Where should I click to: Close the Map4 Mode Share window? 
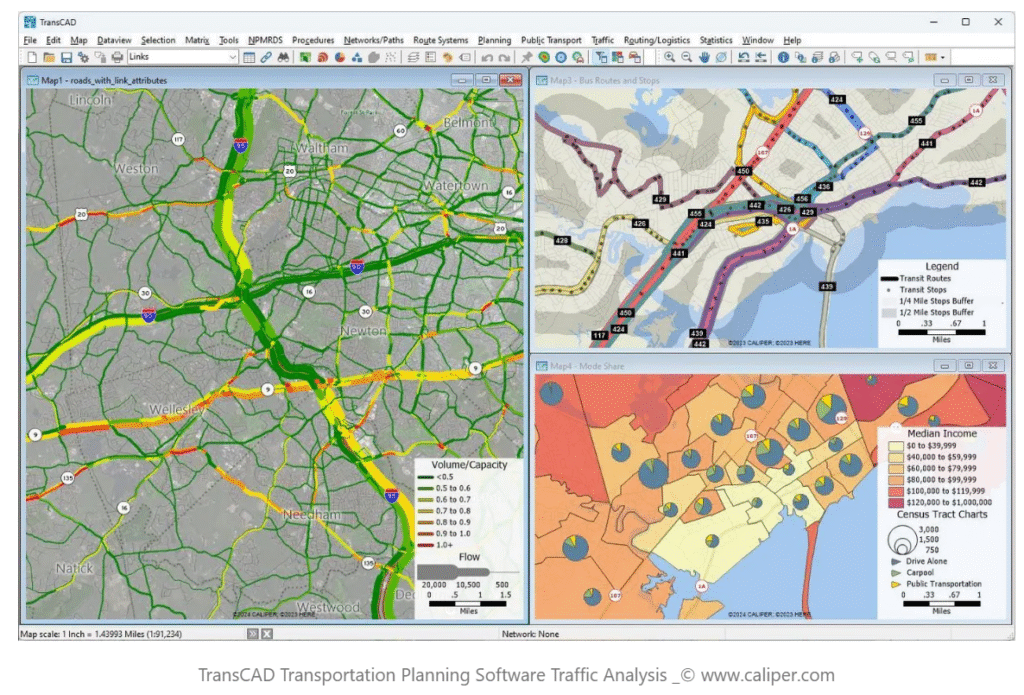993,366
